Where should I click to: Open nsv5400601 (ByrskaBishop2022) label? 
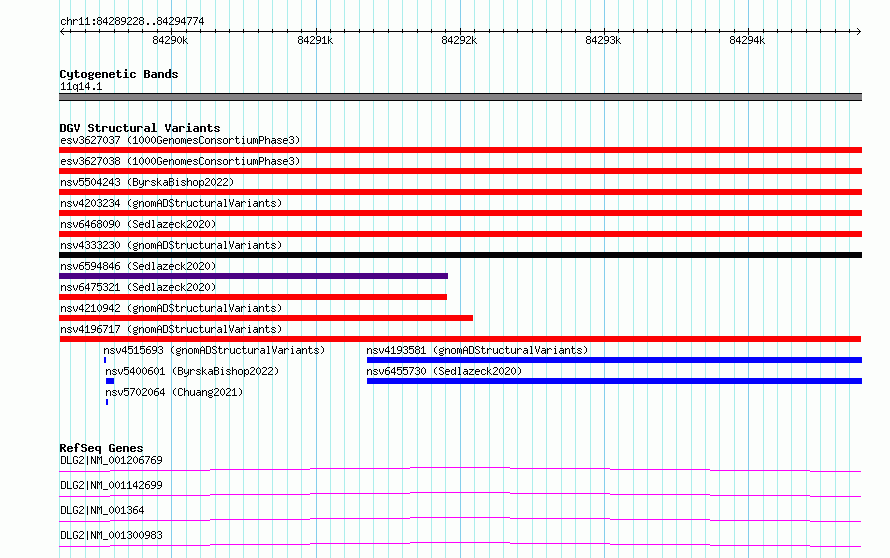coord(192,371)
